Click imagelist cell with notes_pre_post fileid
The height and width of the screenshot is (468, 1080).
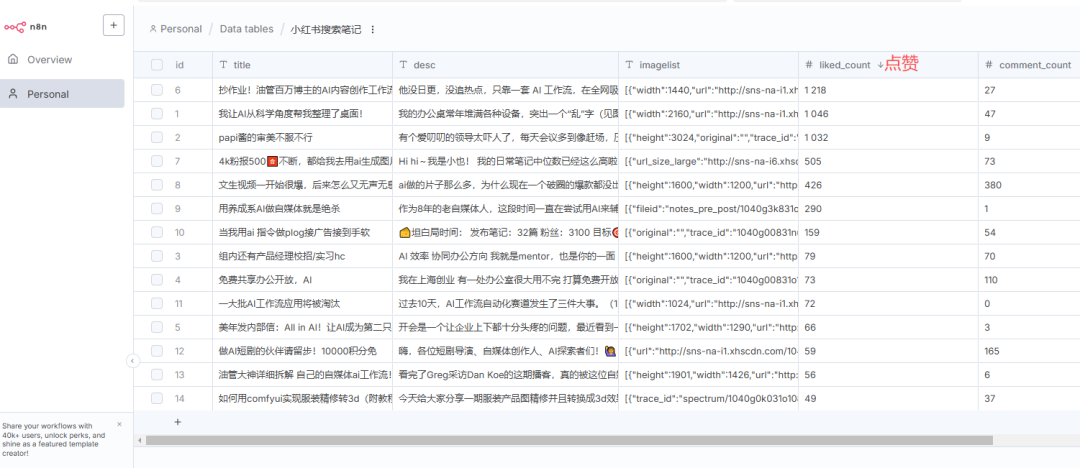708,208
